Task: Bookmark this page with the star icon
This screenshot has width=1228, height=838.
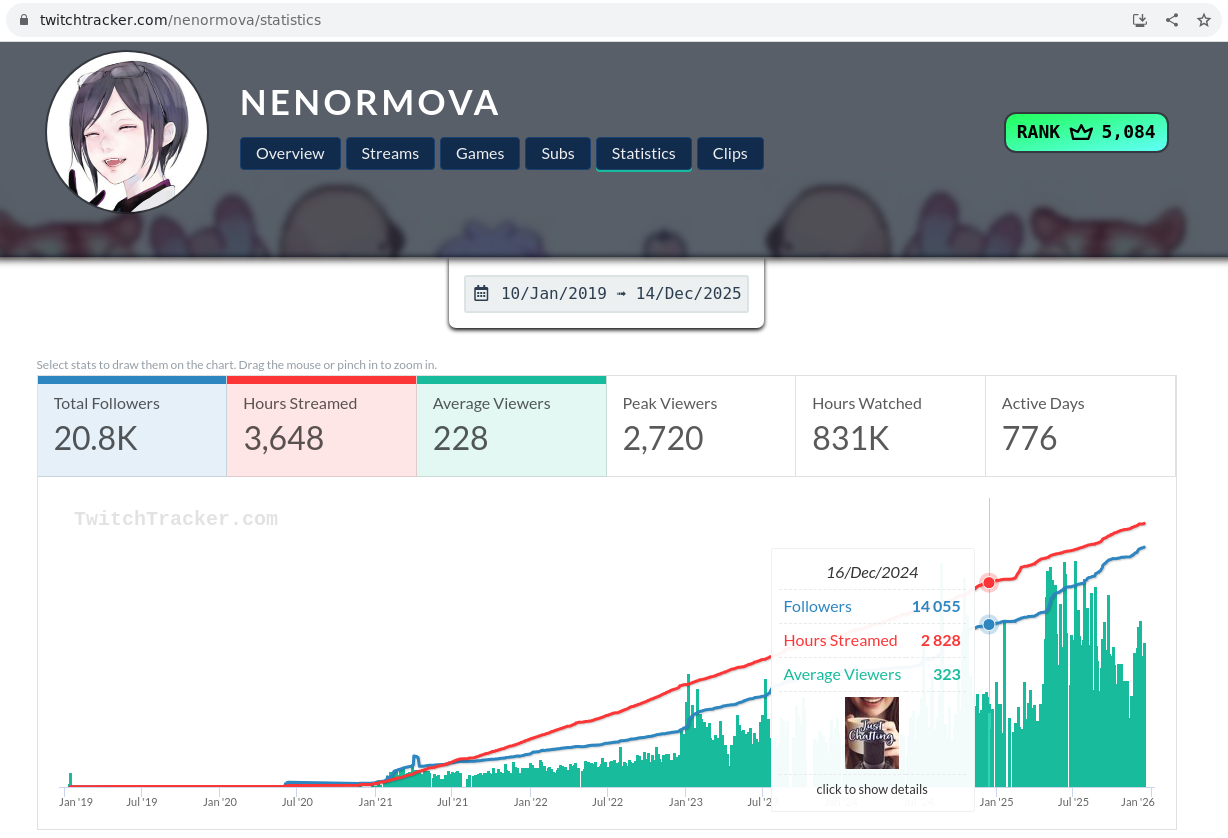Action: [1204, 20]
